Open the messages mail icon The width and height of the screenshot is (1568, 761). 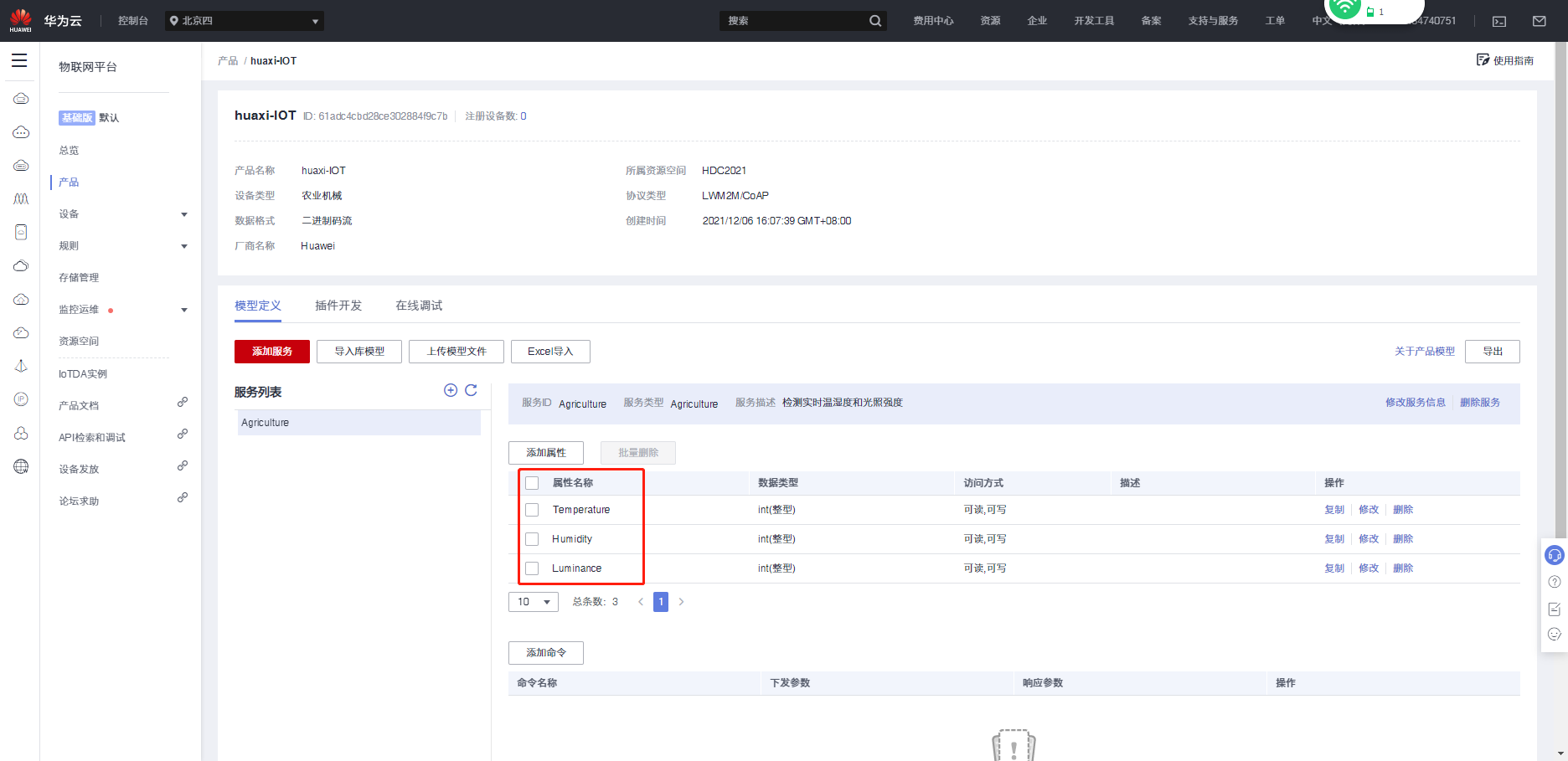[x=1540, y=21]
